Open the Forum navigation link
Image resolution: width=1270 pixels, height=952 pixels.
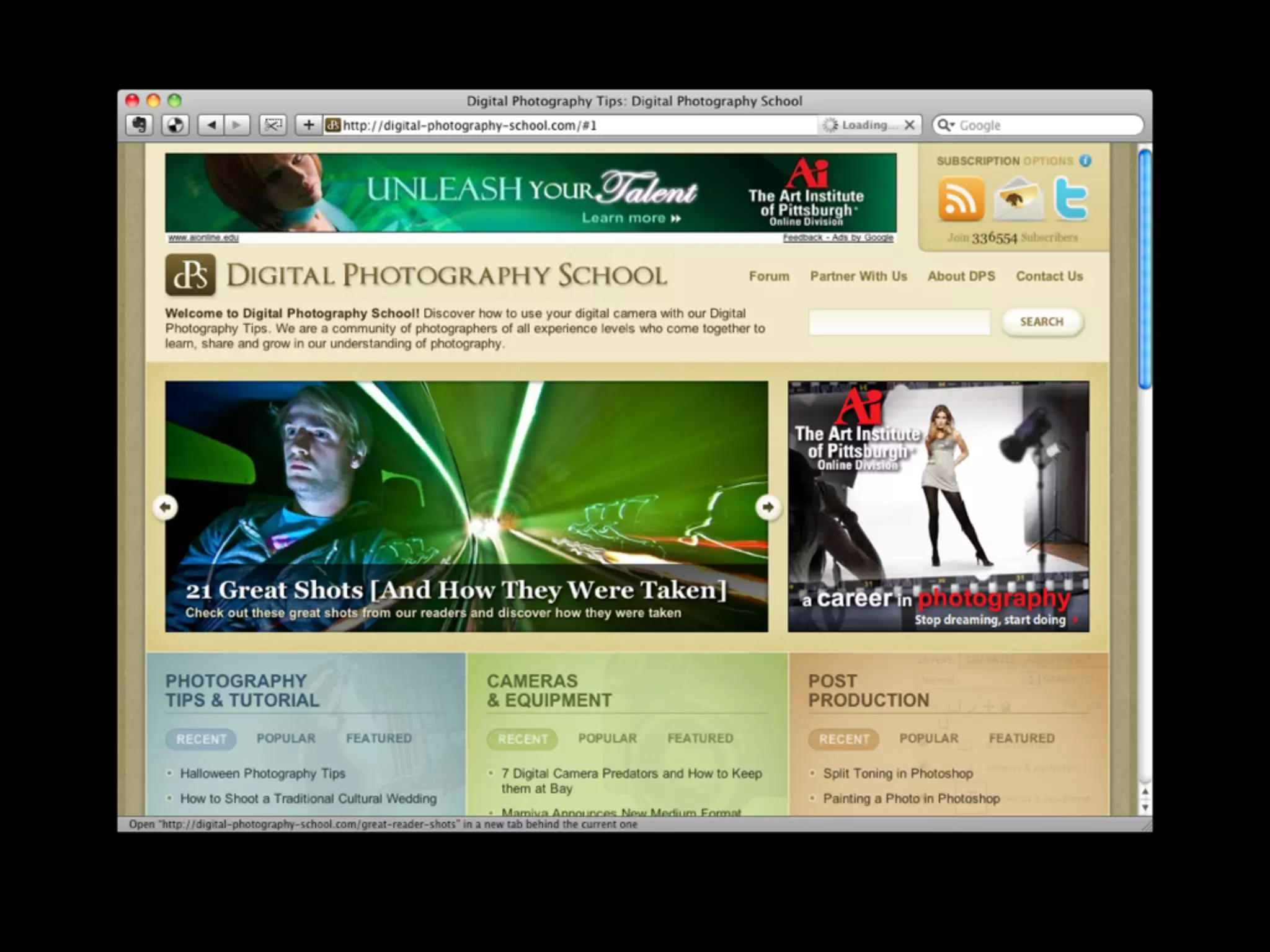click(769, 276)
